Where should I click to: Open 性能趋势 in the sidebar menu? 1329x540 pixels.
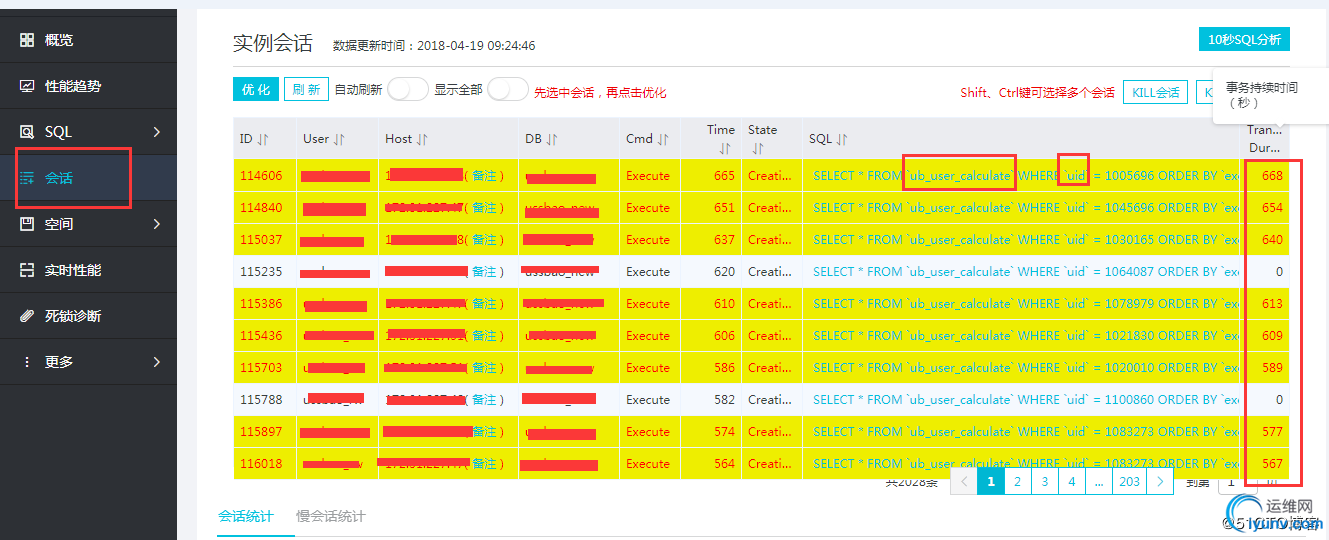pos(73,86)
